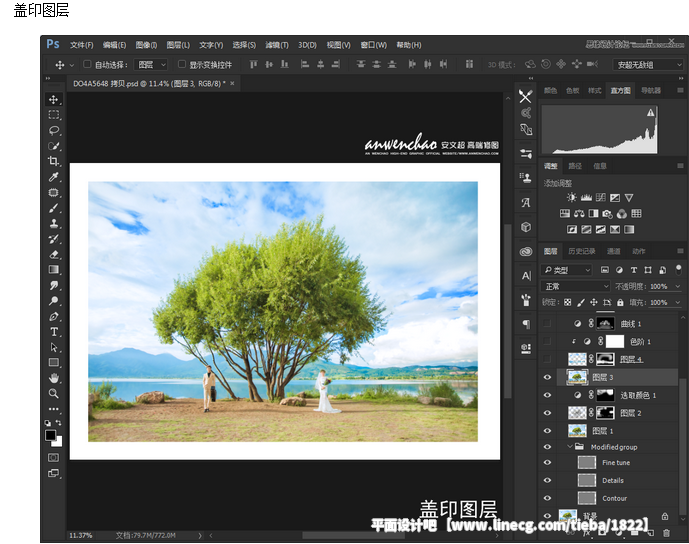Select the Horizontal Type tool
The height and width of the screenshot is (544, 689).
[54, 332]
